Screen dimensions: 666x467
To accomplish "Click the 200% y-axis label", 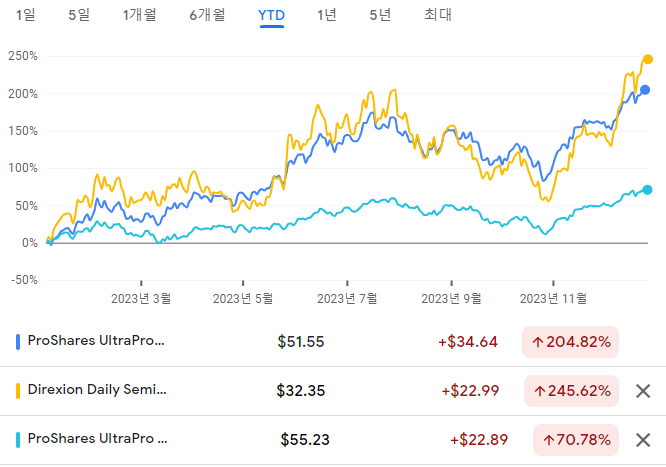I will 23,93.
